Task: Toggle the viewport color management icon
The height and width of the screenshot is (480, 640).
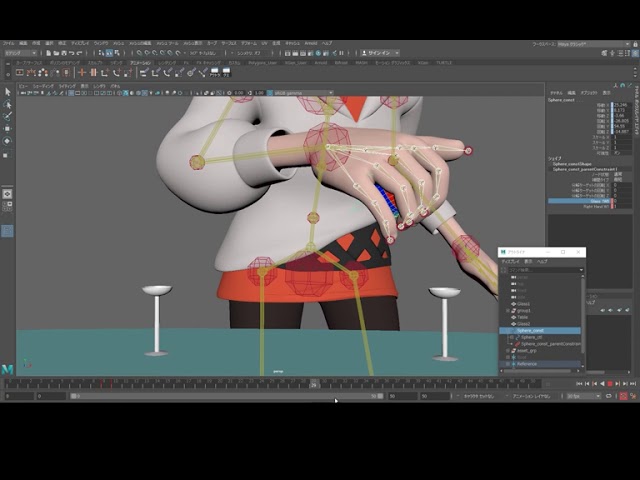Action: [269, 93]
